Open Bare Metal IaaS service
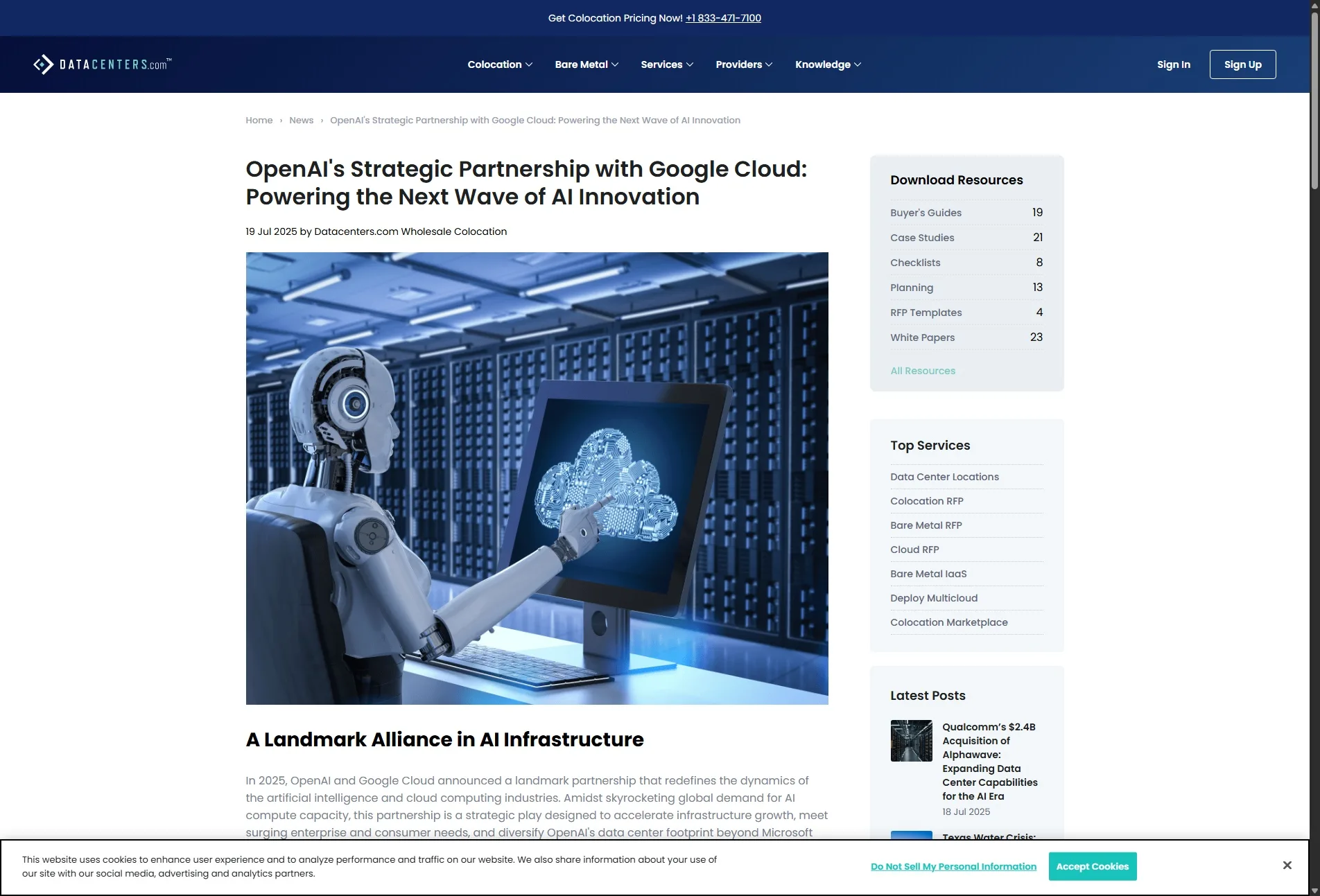Screen dimensions: 1320x896 [x=928, y=574]
